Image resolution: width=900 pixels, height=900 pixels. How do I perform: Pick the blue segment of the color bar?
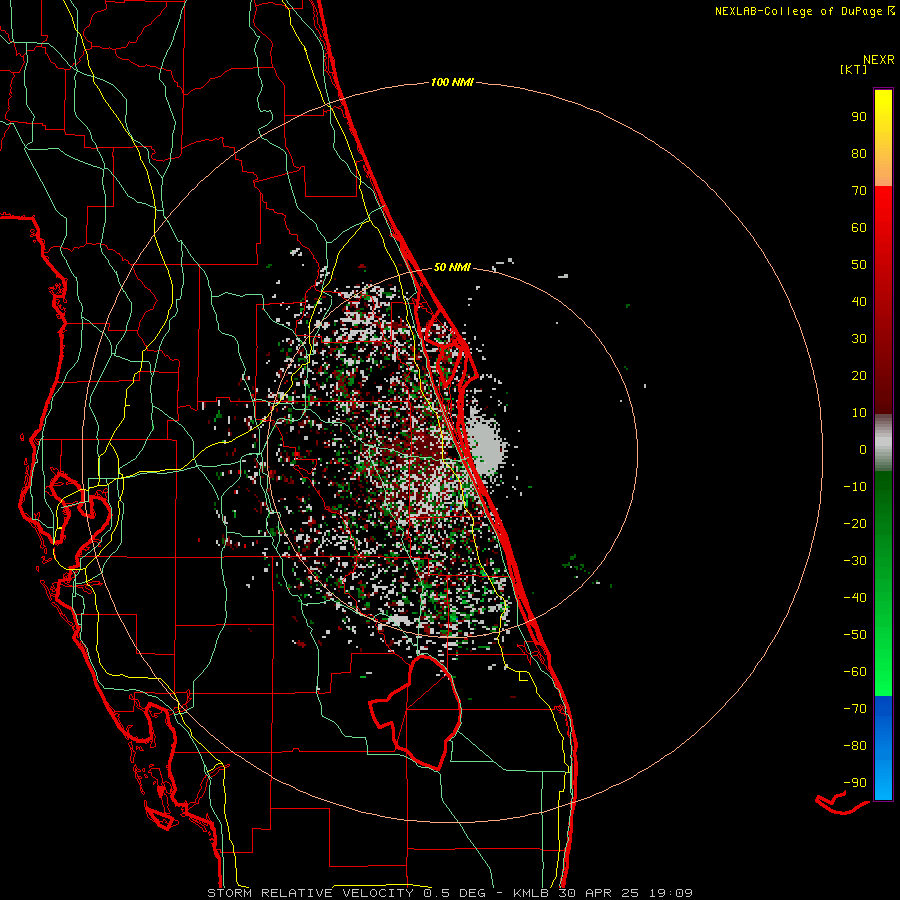[883, 747]
